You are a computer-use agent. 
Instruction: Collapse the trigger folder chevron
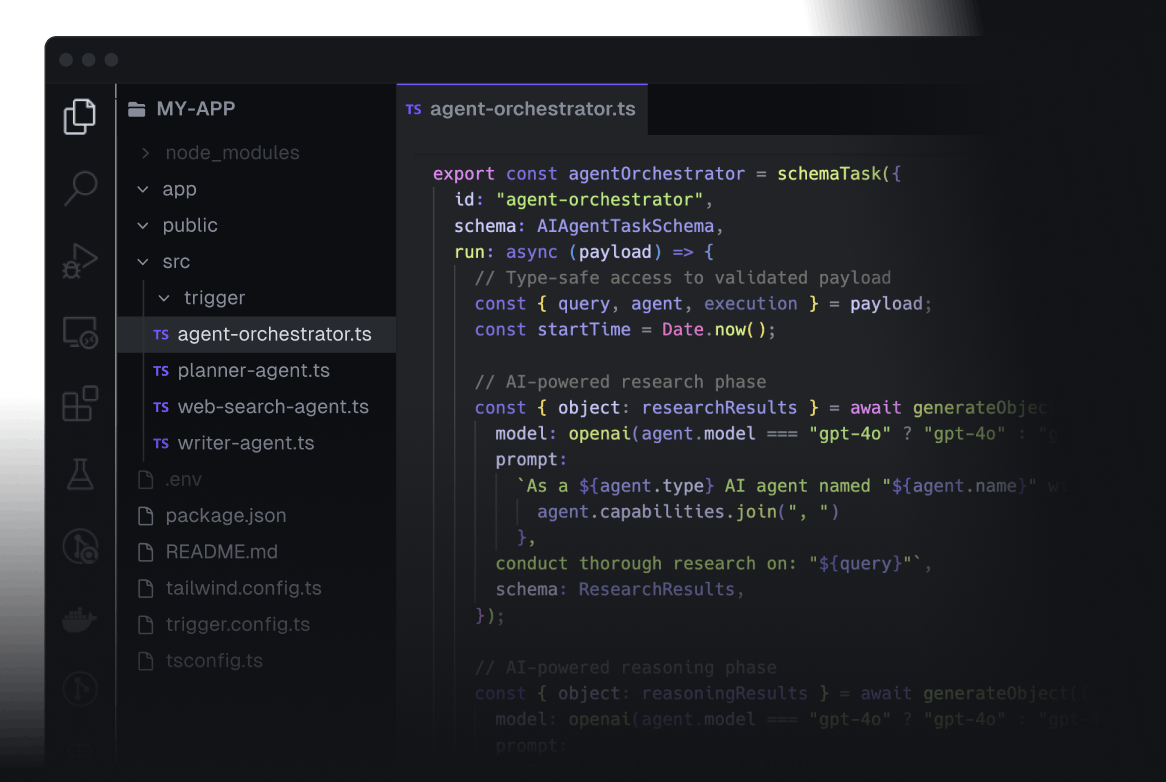[x=164, y=298]
